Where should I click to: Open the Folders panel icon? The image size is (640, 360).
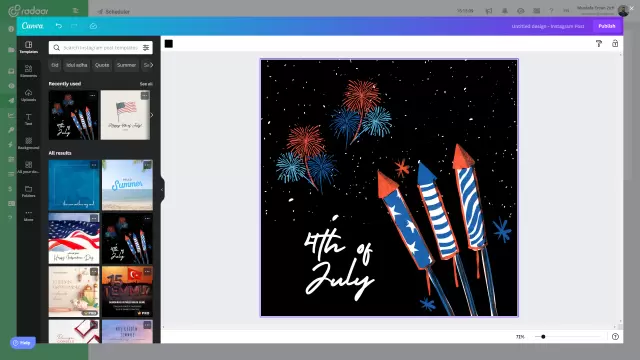[x=29, y=191]
